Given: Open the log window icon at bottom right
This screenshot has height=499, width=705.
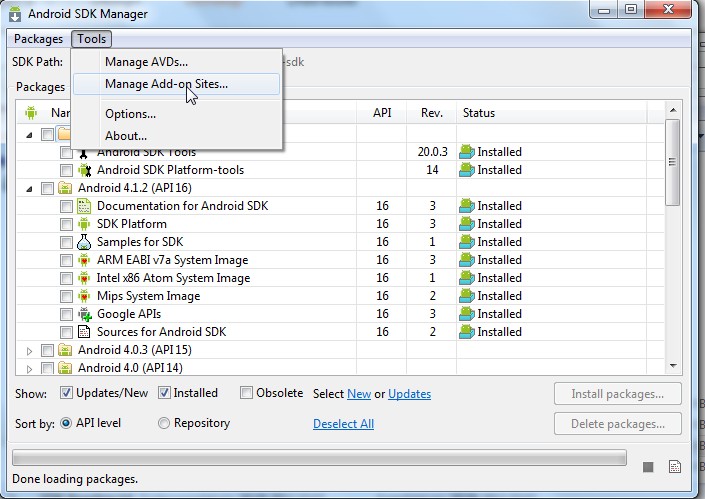Looking at the screenshot, I should tap(675, 467).
